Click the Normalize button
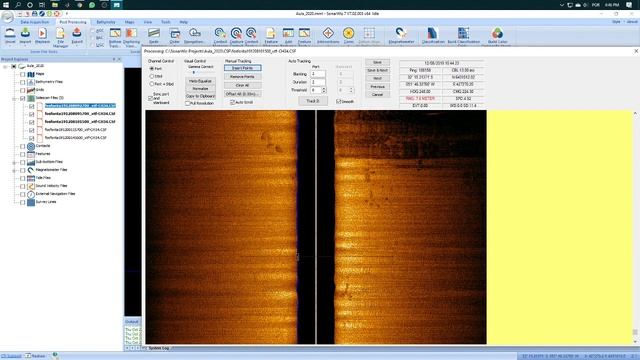This screenshot has width=640, height=360. pyautogui.click(x=200, y=89)
